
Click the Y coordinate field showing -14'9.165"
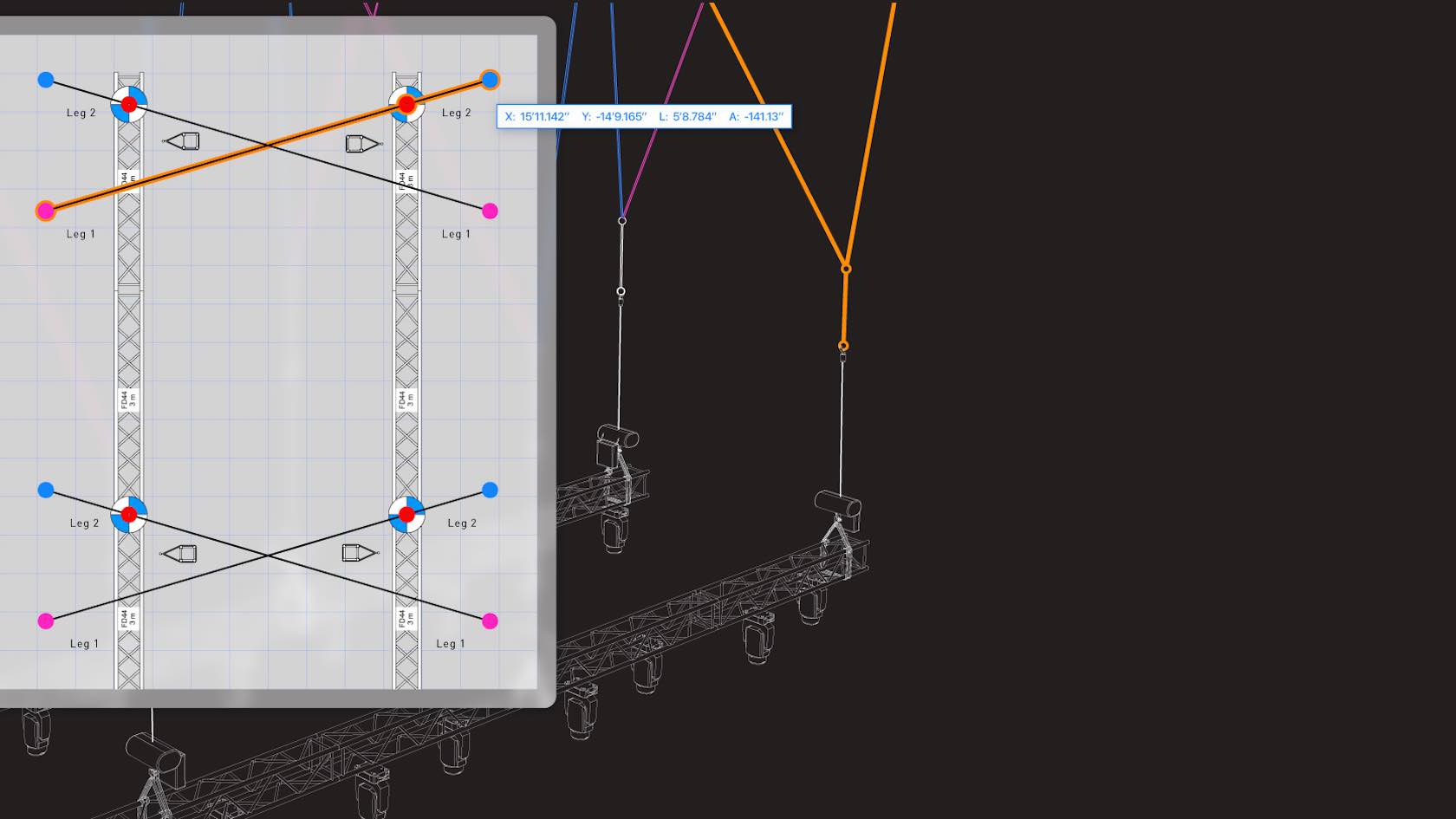(614, 117)
